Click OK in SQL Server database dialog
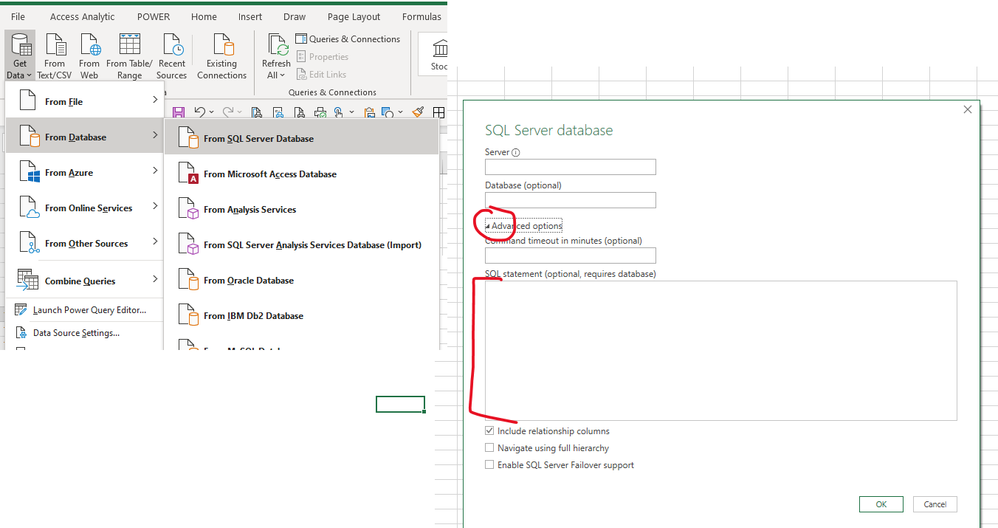Image resolution: width=998 pixels, height=528 pixels. 881,504
